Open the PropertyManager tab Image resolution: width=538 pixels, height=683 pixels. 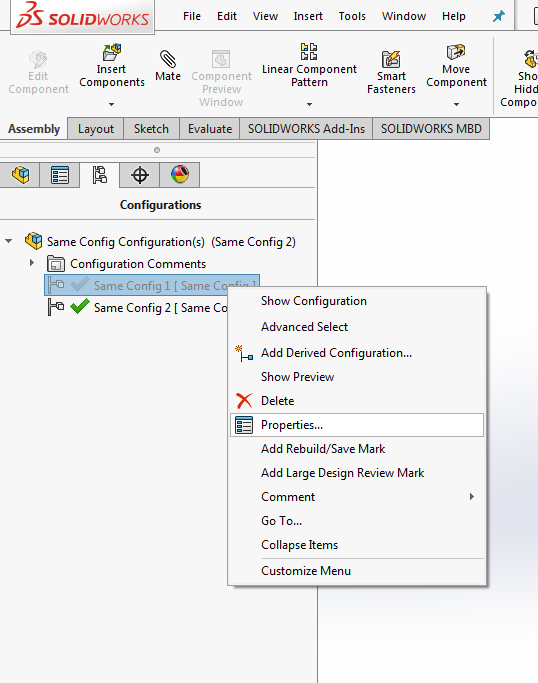click(x=60, y=175)
